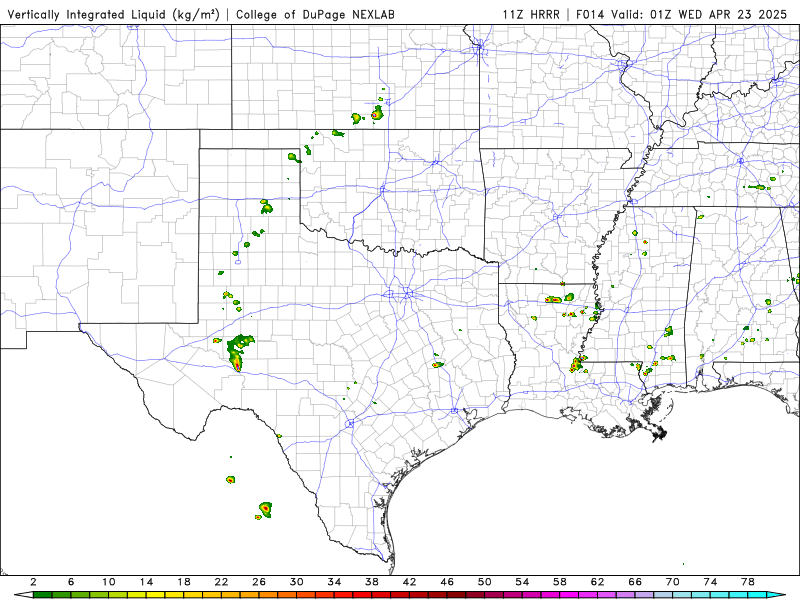Click the colorbar label '62'

point(597,582)
